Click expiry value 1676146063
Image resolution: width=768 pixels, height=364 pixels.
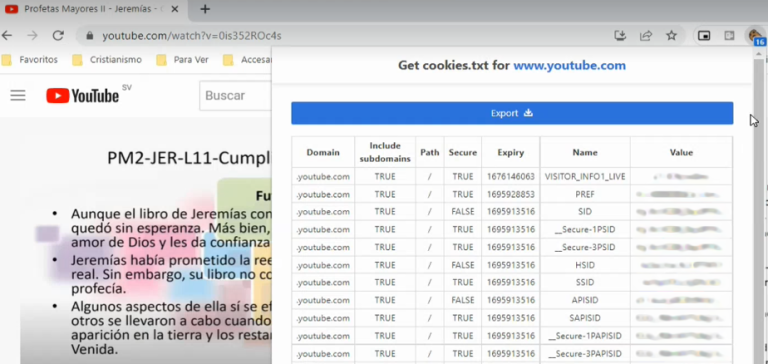(511, 176)
